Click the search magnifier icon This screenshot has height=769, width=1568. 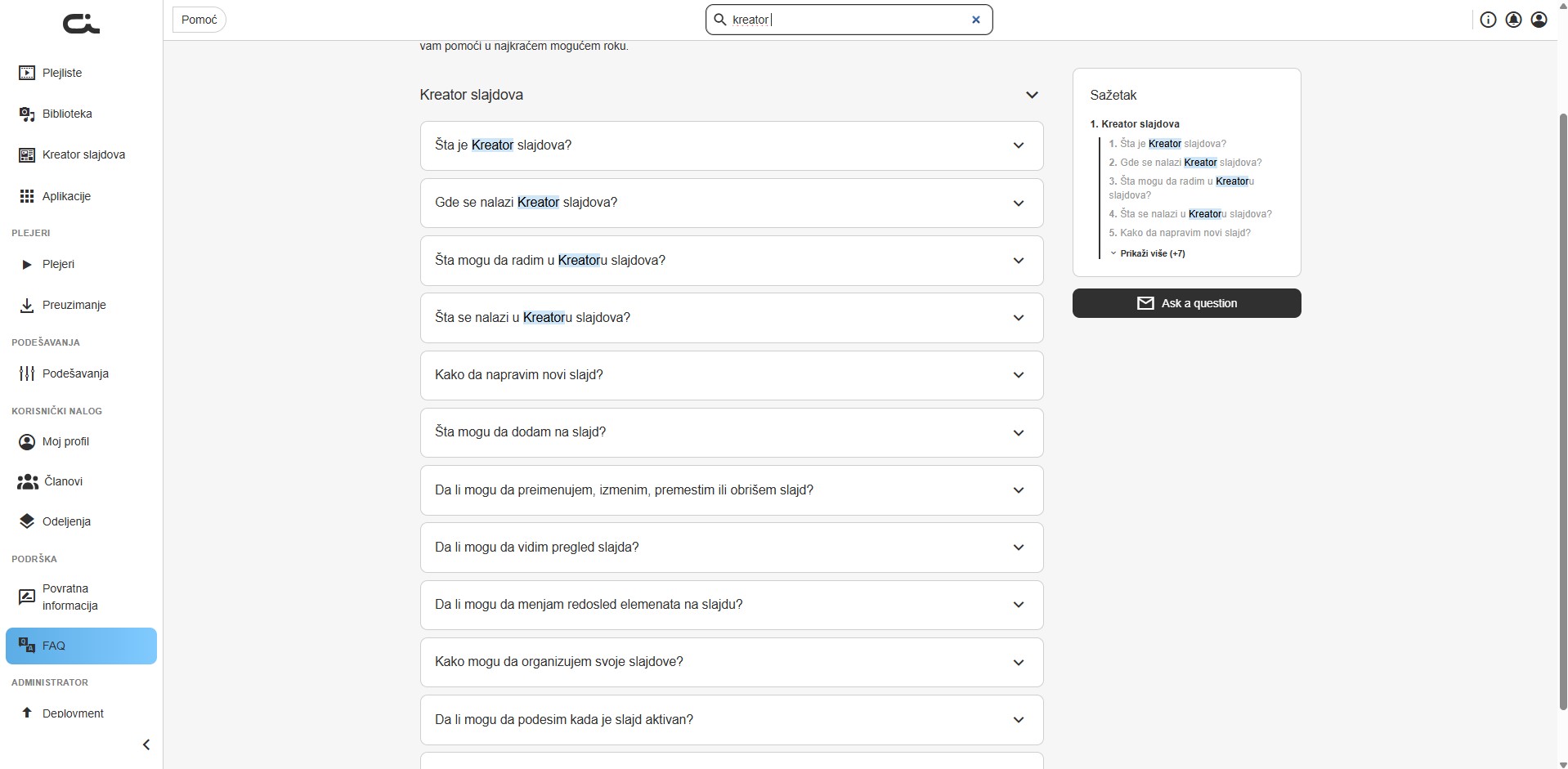click(720, 20)
